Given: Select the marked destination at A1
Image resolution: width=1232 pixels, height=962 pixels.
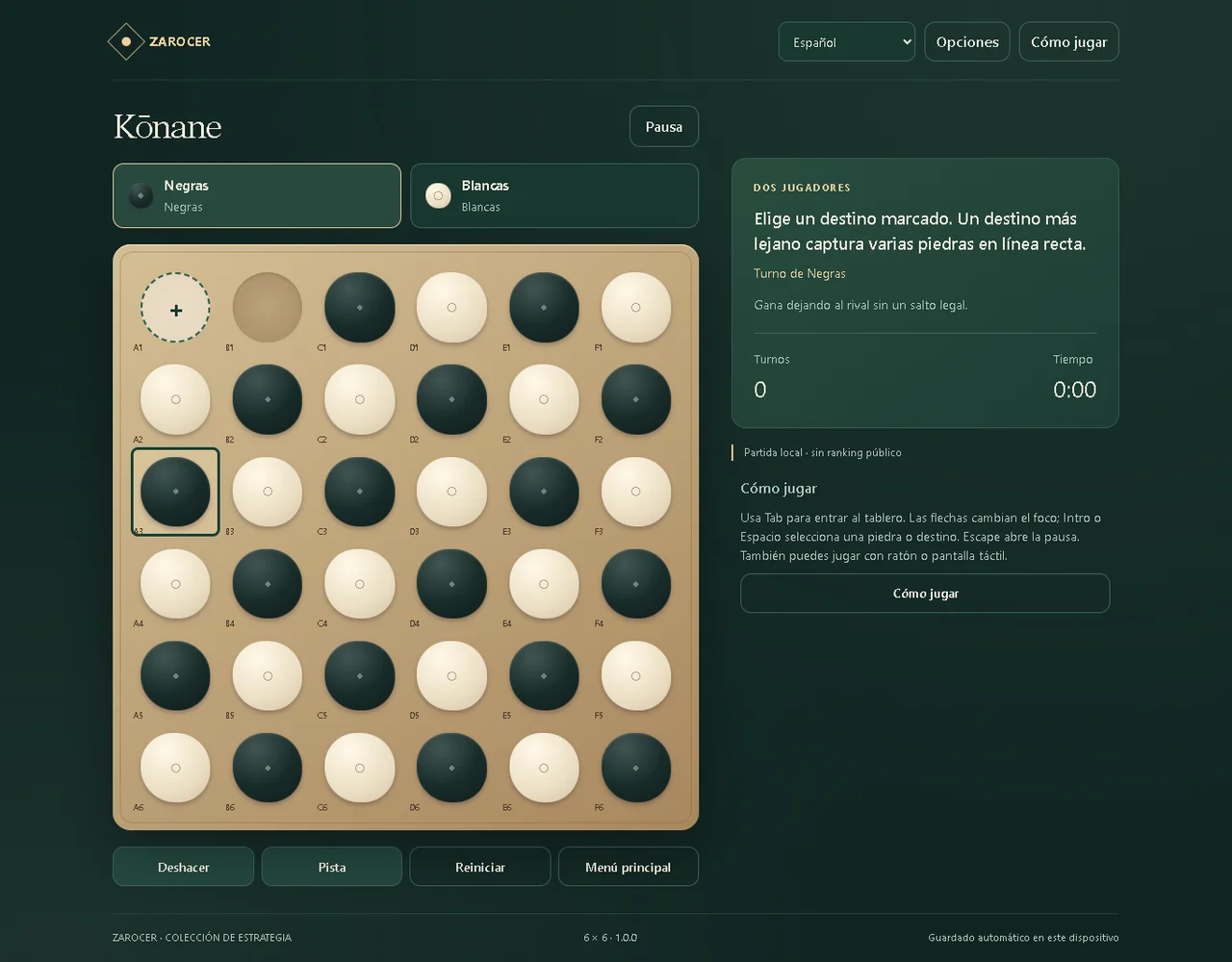Looking at the screenshot, I should 175,308.
